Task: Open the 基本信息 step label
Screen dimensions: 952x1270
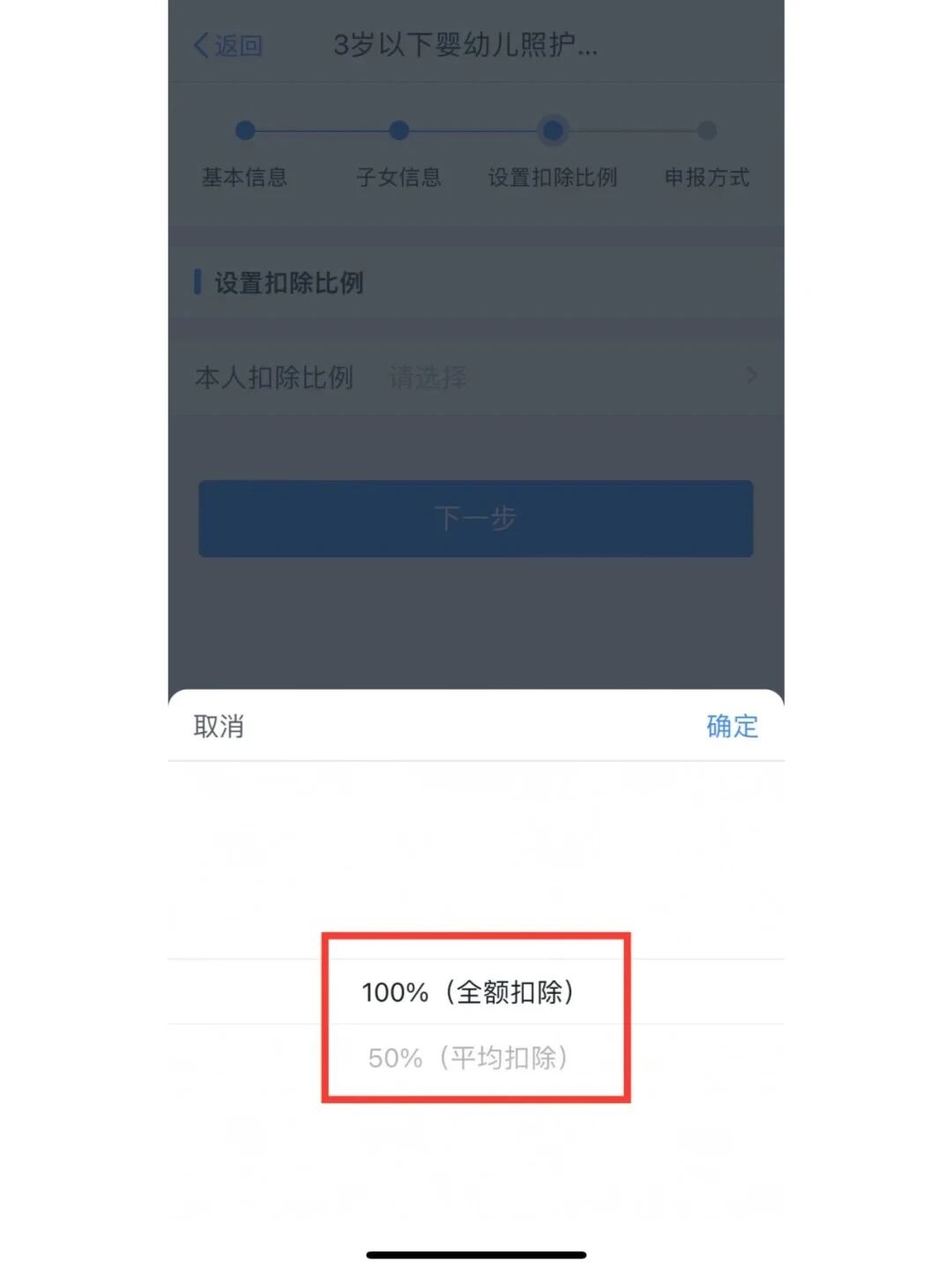Action: 245,177
